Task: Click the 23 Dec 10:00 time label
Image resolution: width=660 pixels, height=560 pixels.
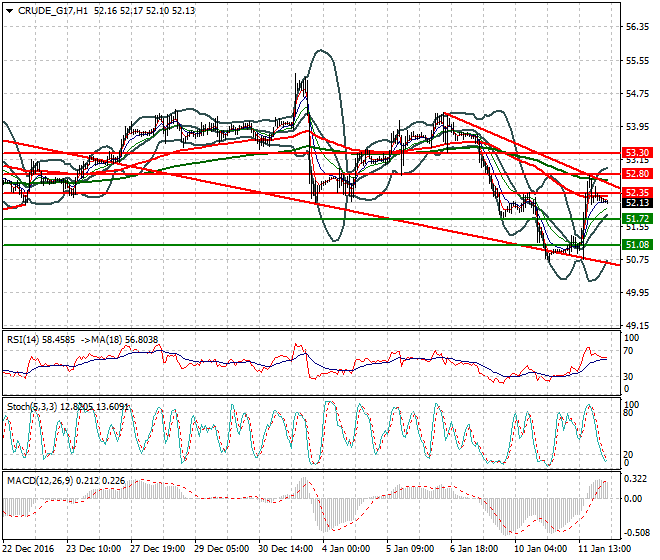Action: [93, 549]
